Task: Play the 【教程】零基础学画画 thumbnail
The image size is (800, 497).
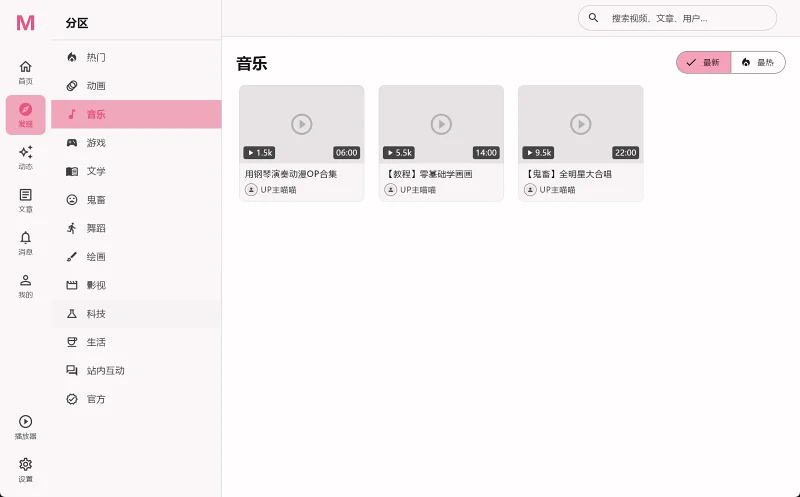Action: (441, 124)
